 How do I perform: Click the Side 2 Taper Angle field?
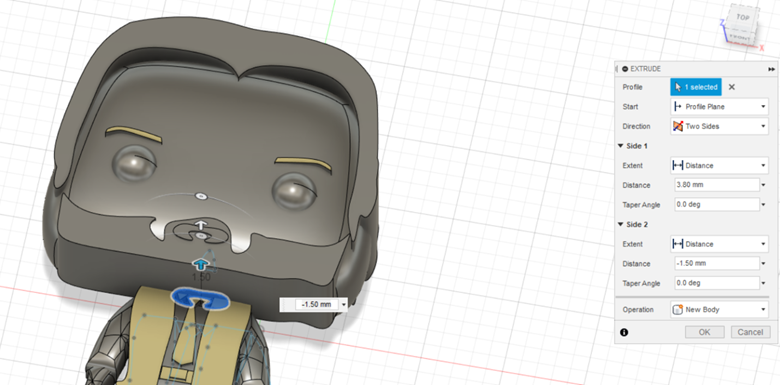(716, 283)
